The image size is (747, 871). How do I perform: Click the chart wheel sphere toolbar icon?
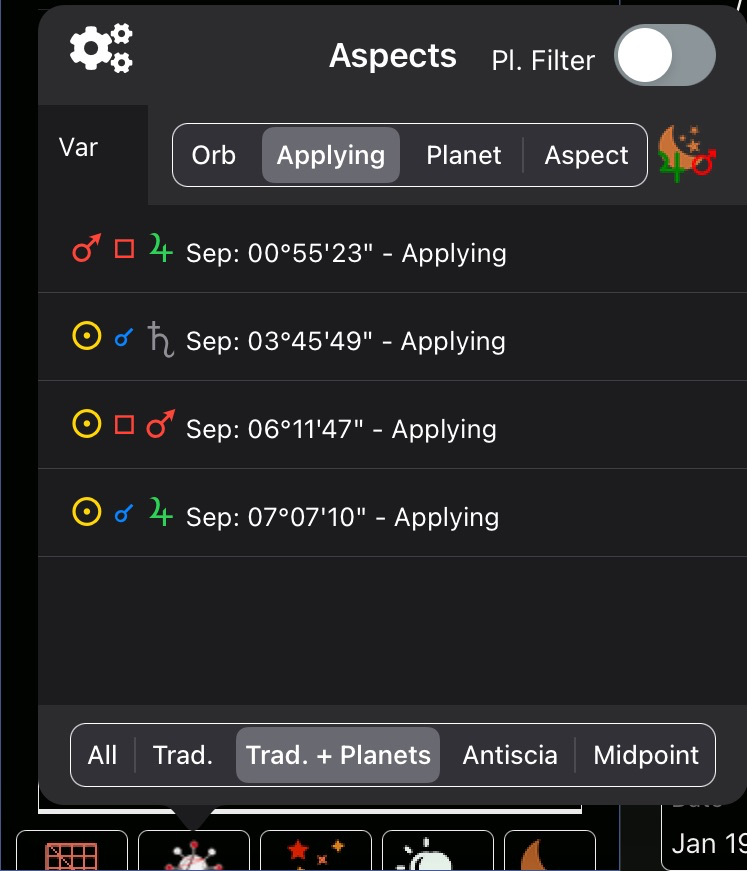194,854
